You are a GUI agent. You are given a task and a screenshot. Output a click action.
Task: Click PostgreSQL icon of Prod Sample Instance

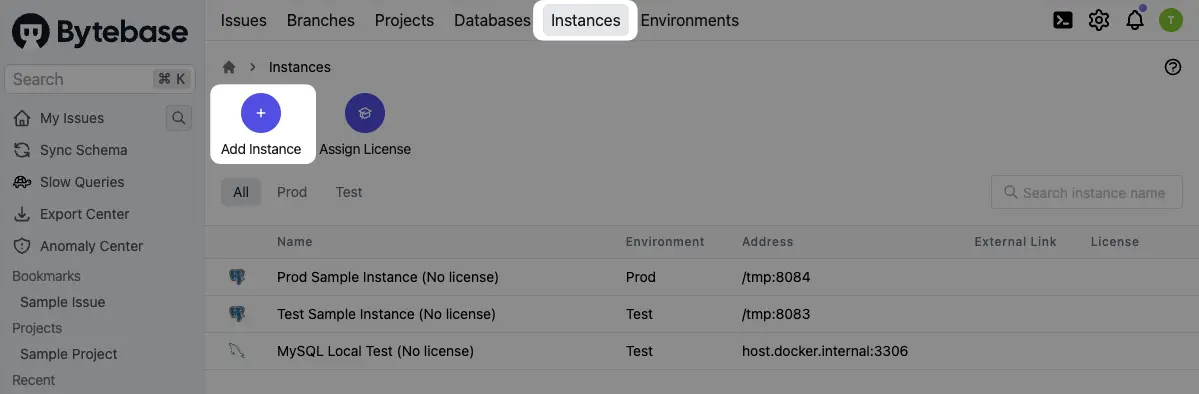pos(237,277)
